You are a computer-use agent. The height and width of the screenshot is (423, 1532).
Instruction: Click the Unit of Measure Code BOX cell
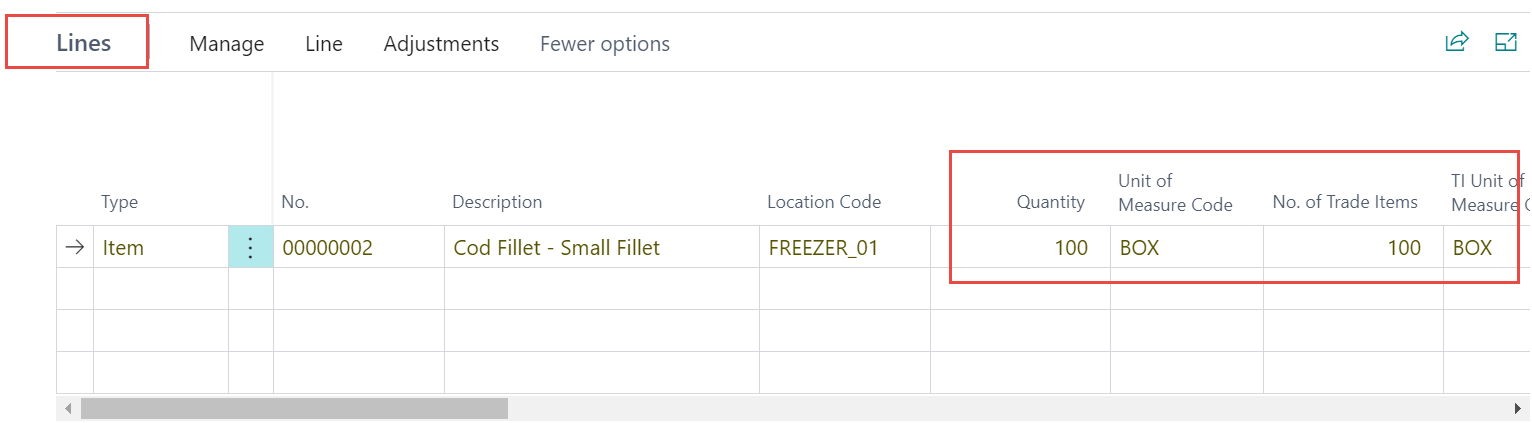[x=1185, y=248]
